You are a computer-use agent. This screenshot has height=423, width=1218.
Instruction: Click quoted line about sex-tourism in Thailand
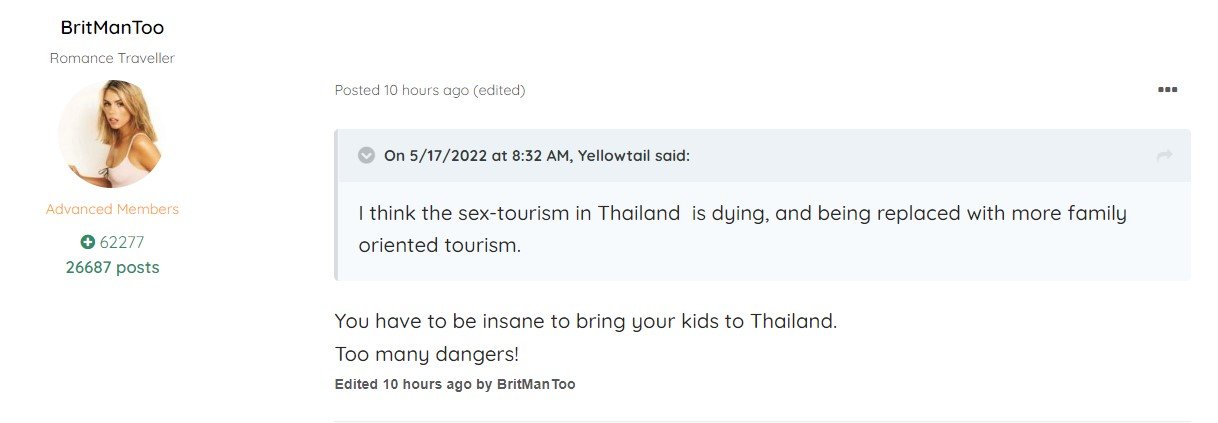click(x=742, y=213)
